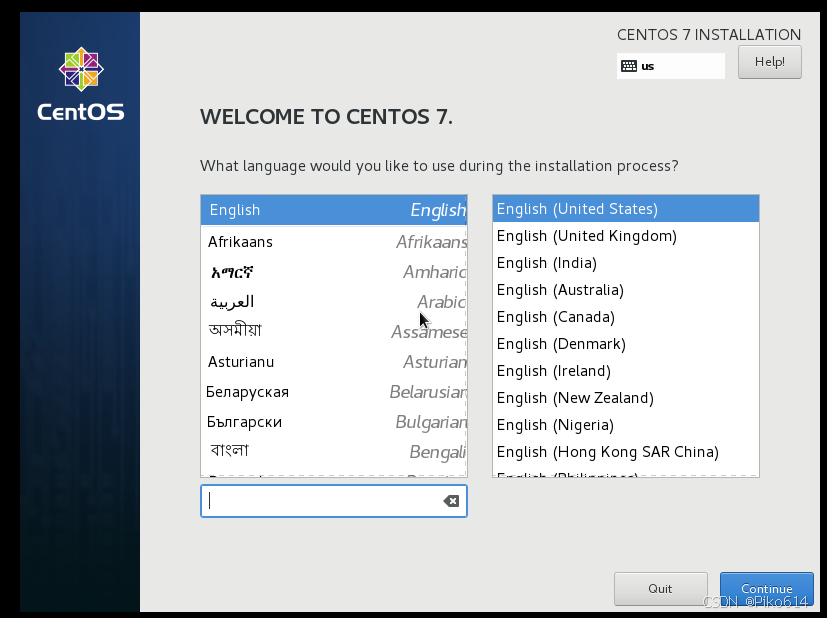Click the Quit button
This screenshot has height=618, width=827.
pos(660,588)
